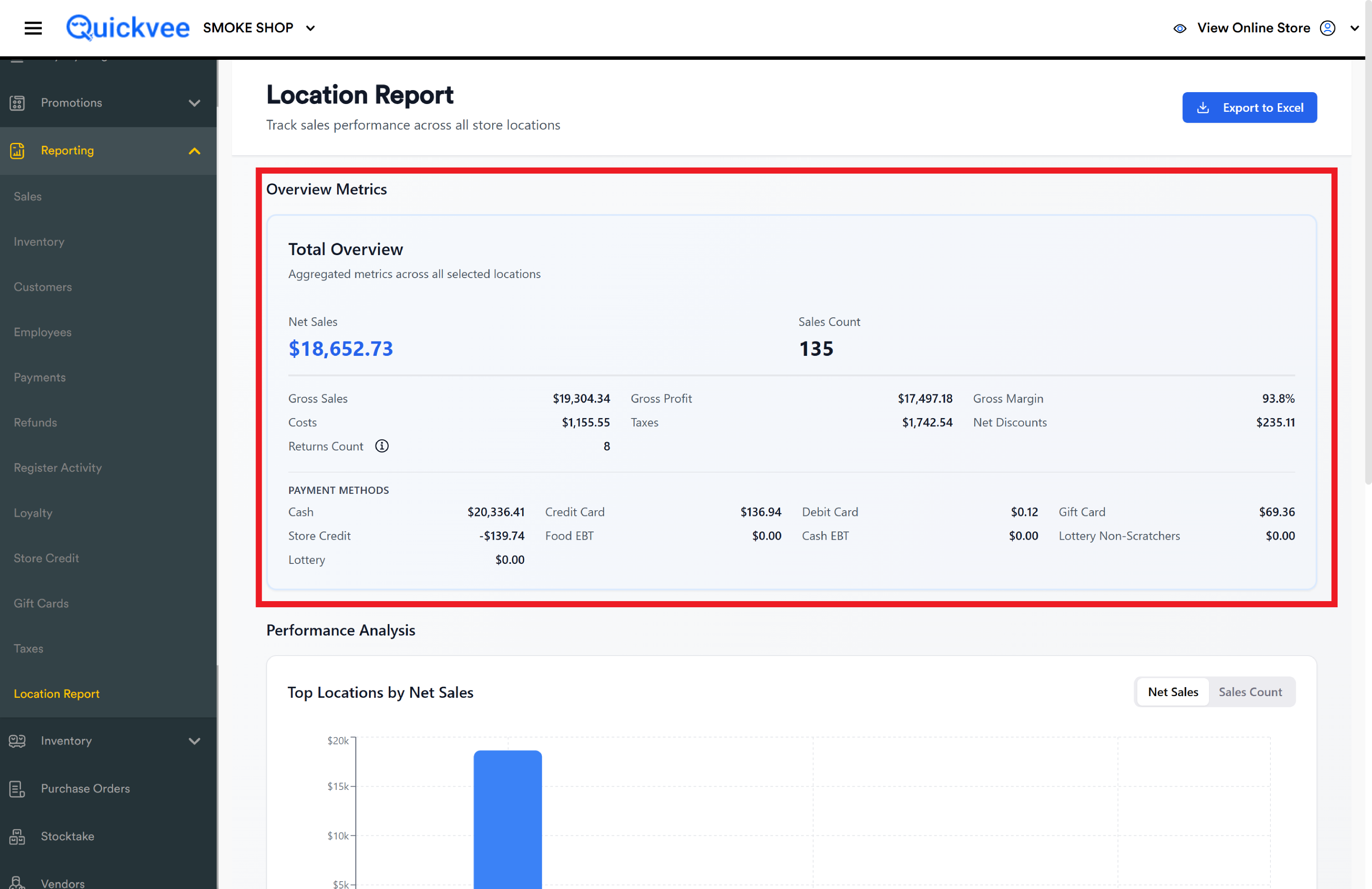Open the Register Activity report

coord(58,468)
